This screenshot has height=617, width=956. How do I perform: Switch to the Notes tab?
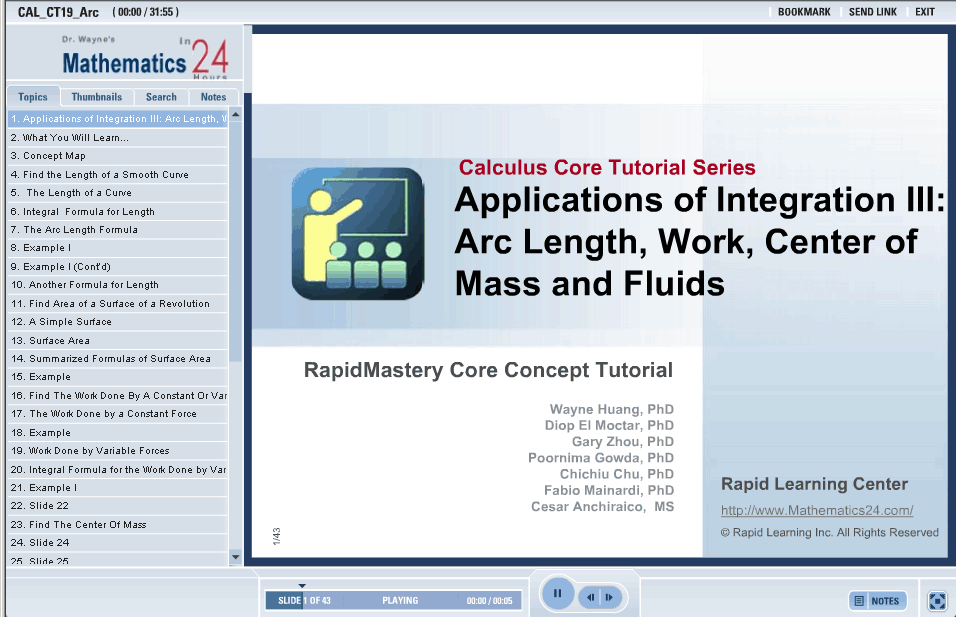[213, 96]
